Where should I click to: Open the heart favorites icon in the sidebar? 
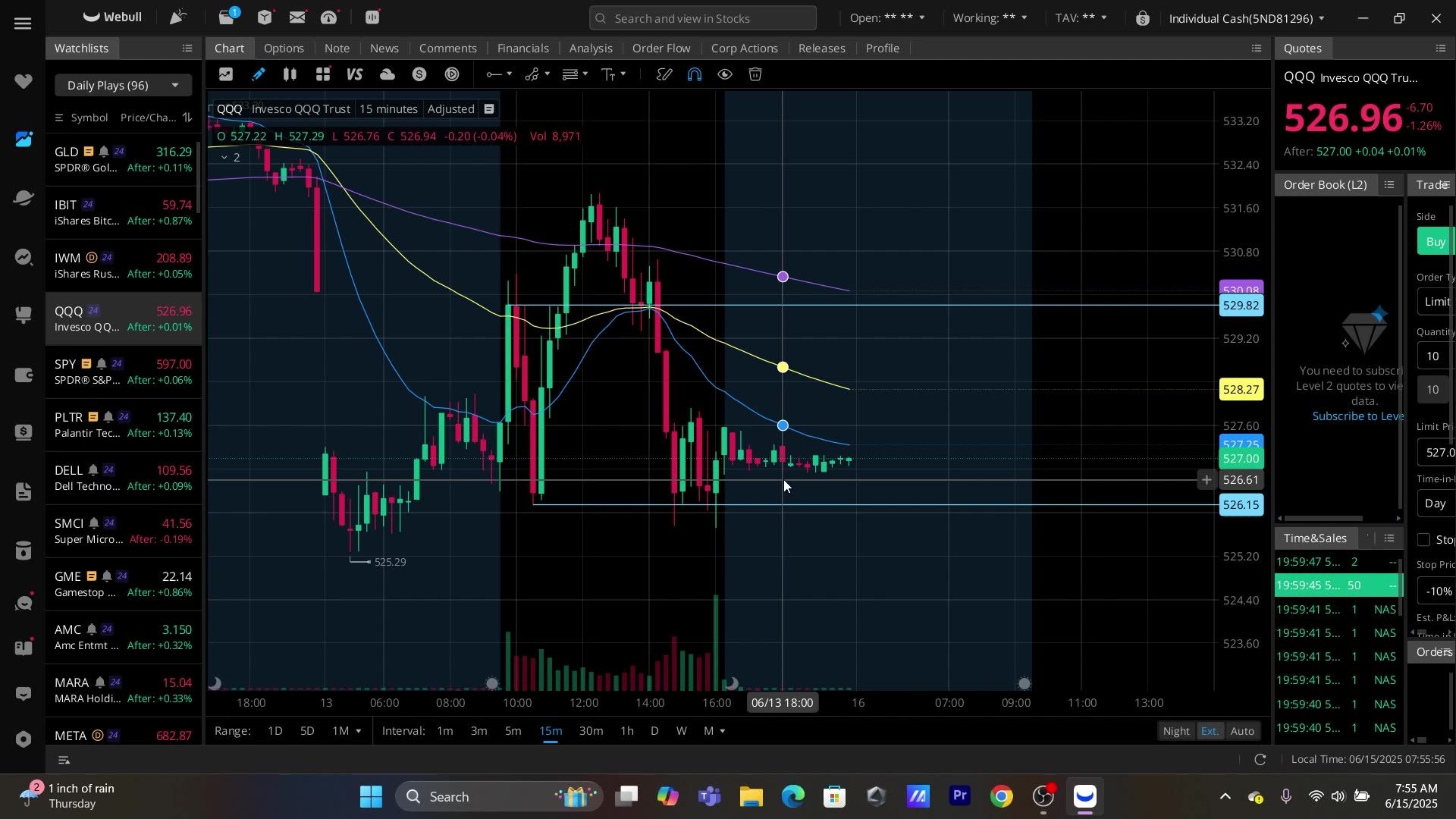tap(24, 80)
